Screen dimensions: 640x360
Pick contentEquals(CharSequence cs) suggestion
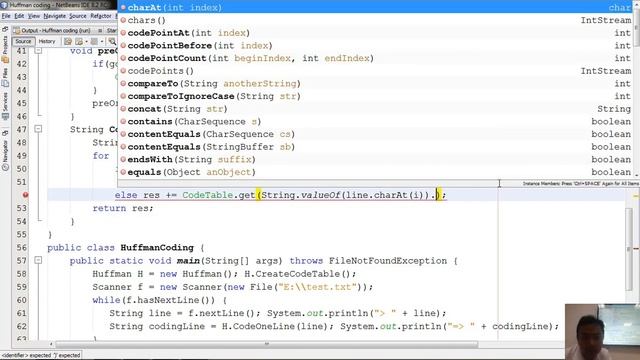tap(376, 134)
